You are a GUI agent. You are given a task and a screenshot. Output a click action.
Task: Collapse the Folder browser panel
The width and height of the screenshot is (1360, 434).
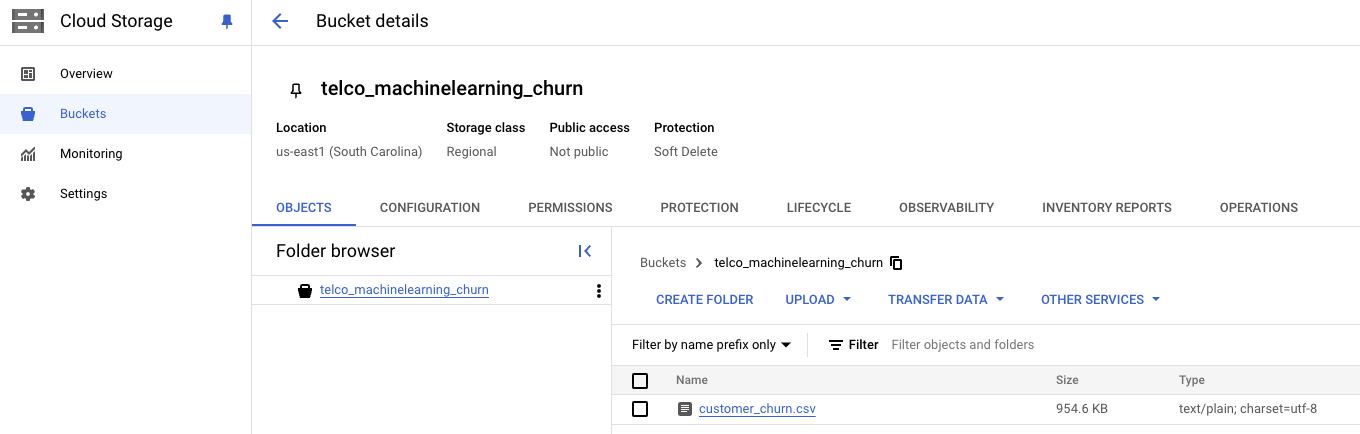[585, 251]
